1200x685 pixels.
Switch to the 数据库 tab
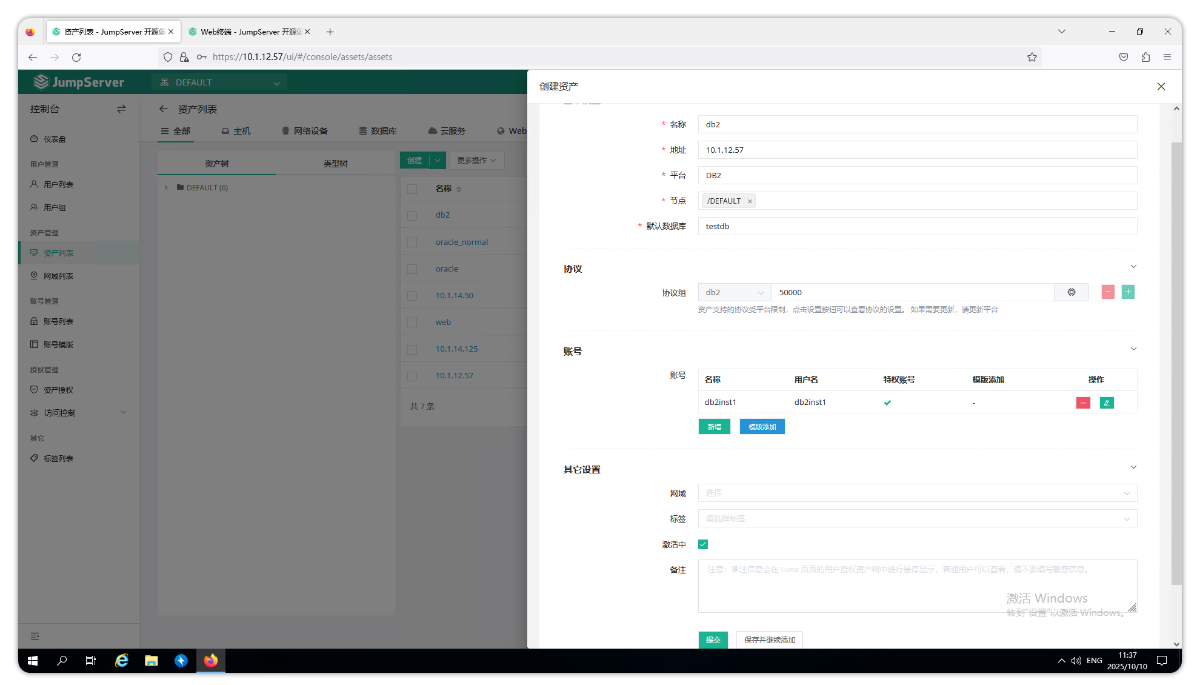(x=378, y=131)
